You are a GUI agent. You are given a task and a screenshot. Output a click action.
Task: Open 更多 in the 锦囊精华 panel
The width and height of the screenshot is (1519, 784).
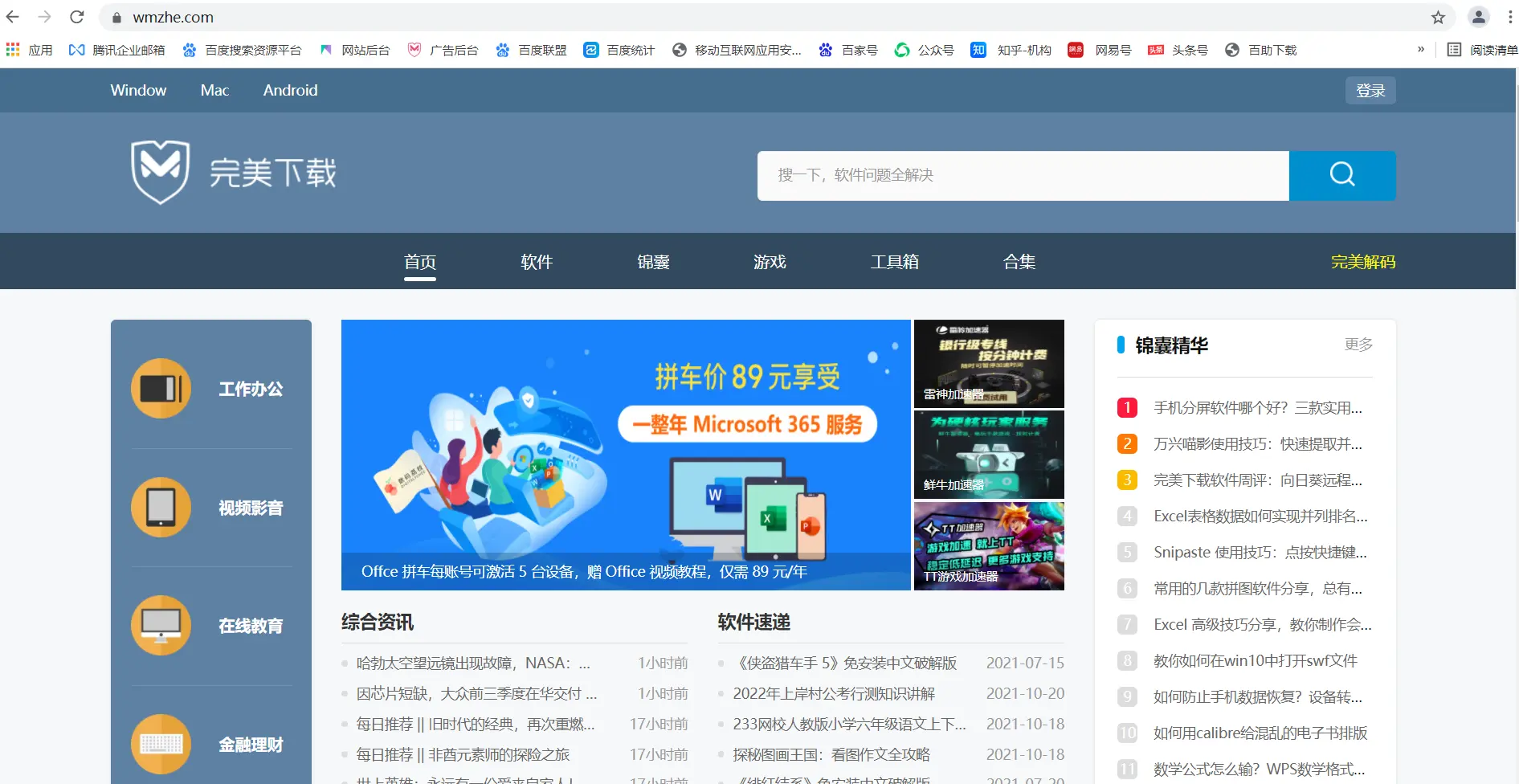[1358, 345]
